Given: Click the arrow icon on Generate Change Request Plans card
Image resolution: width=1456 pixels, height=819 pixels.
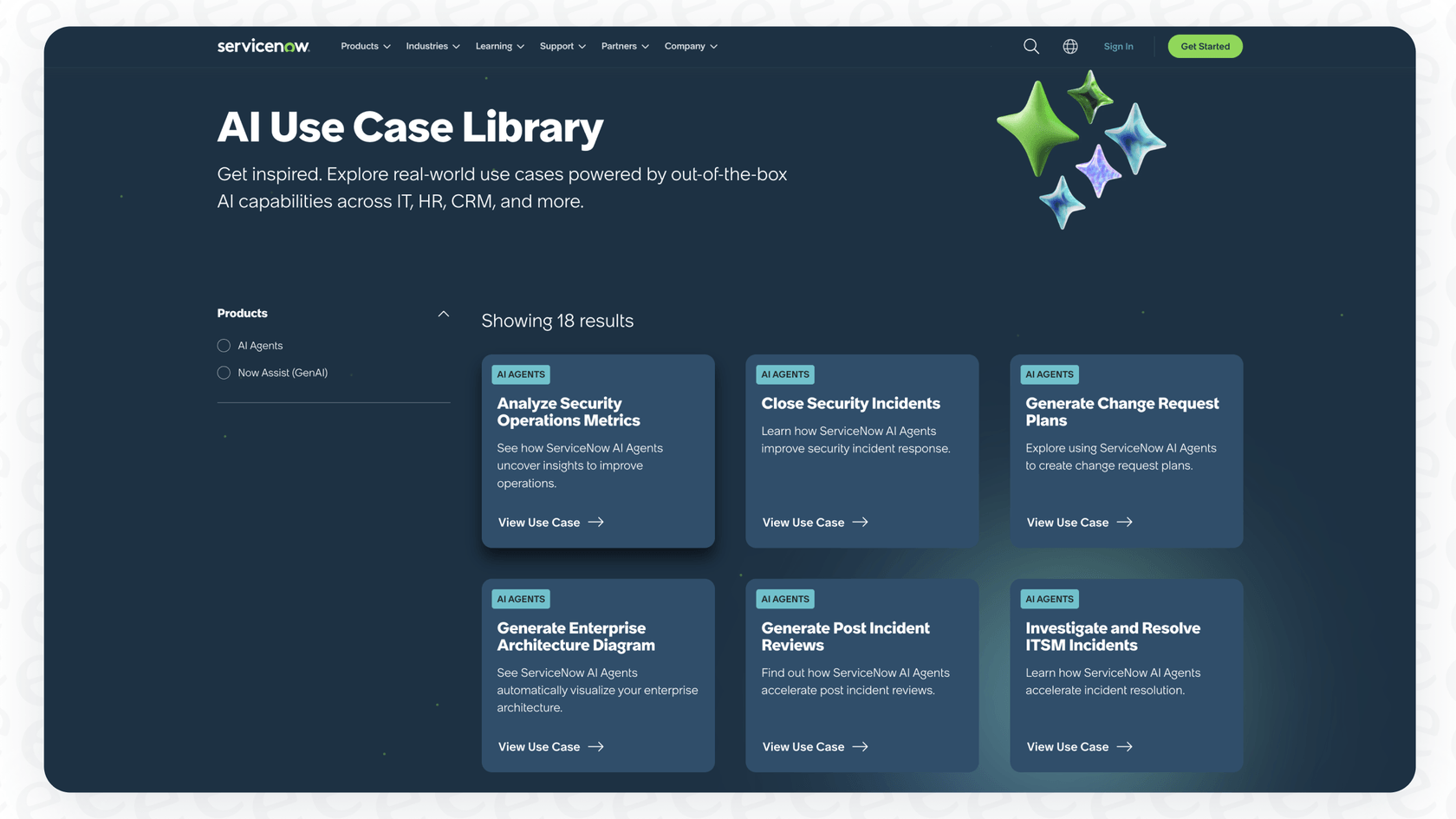Looking at the screenshot, I should (1124, 522).
